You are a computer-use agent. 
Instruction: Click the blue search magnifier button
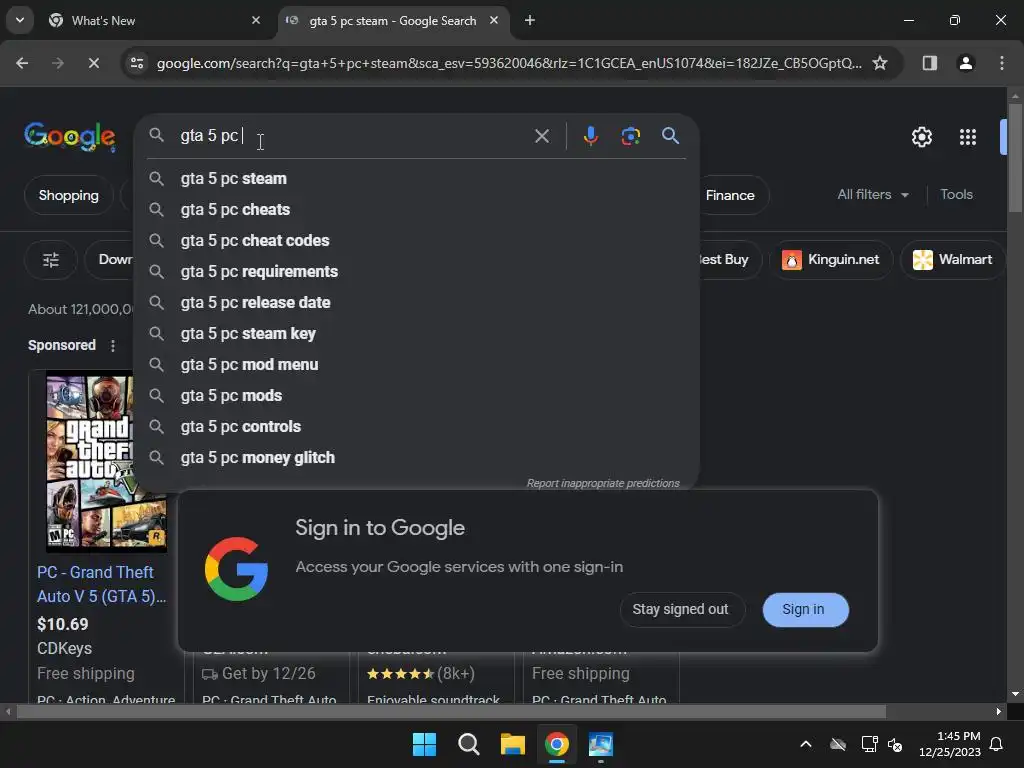point(670,136)
